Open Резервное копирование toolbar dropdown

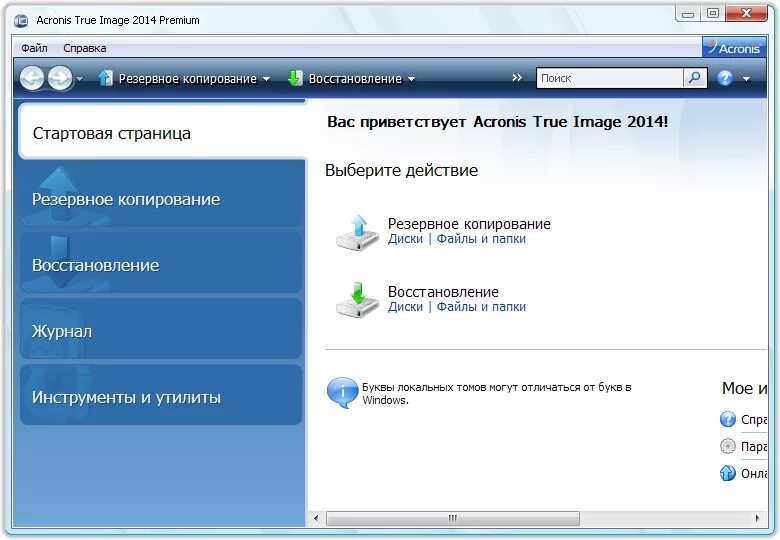[x=267, y=79]
